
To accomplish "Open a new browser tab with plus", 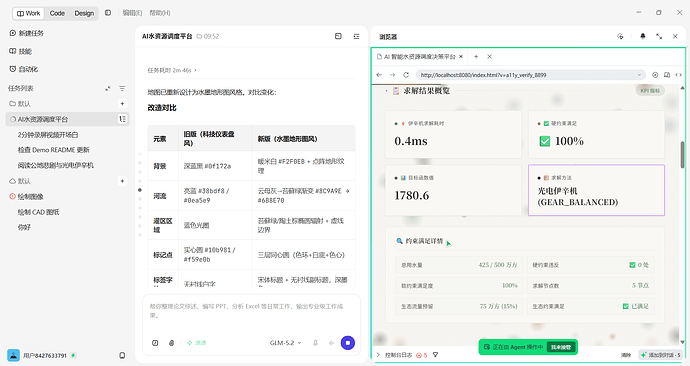I will pos(476,56).
